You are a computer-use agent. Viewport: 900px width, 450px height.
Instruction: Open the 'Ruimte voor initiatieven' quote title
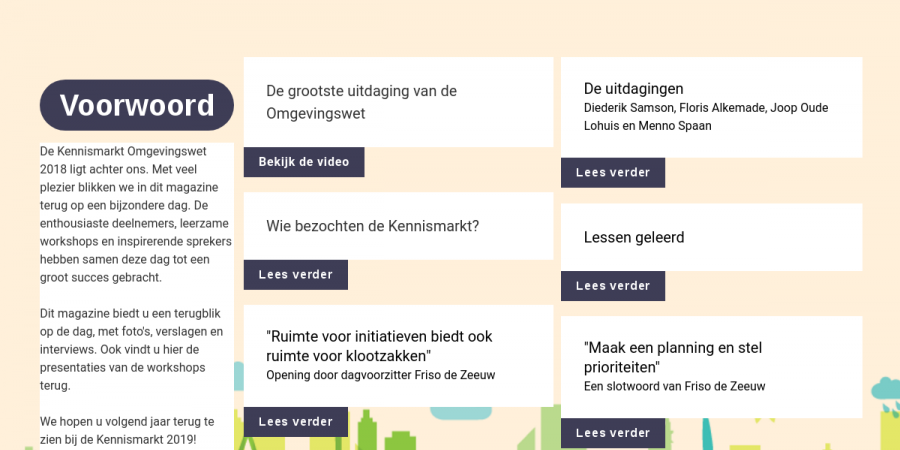[x=379, y=346]
